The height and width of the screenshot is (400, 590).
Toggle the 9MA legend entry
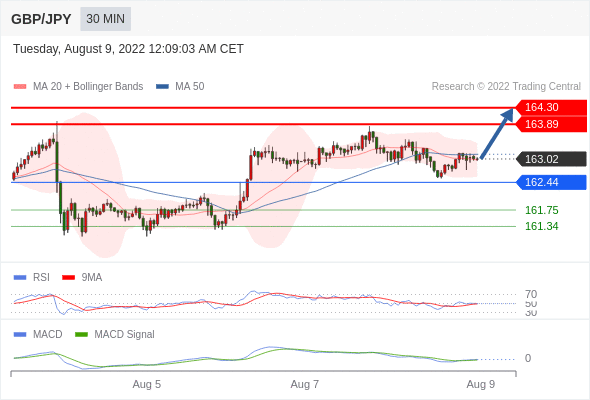(x=82, y=277)
